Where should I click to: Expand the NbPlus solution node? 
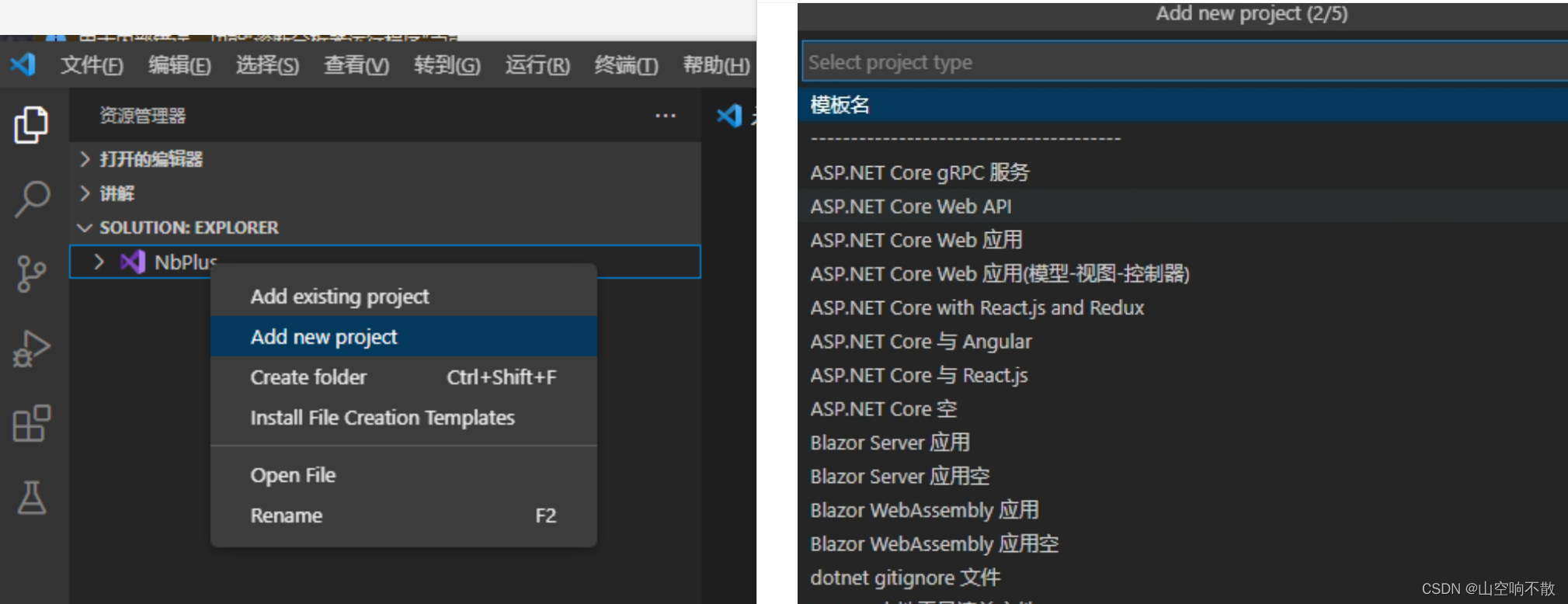click(x=99, y=262)
